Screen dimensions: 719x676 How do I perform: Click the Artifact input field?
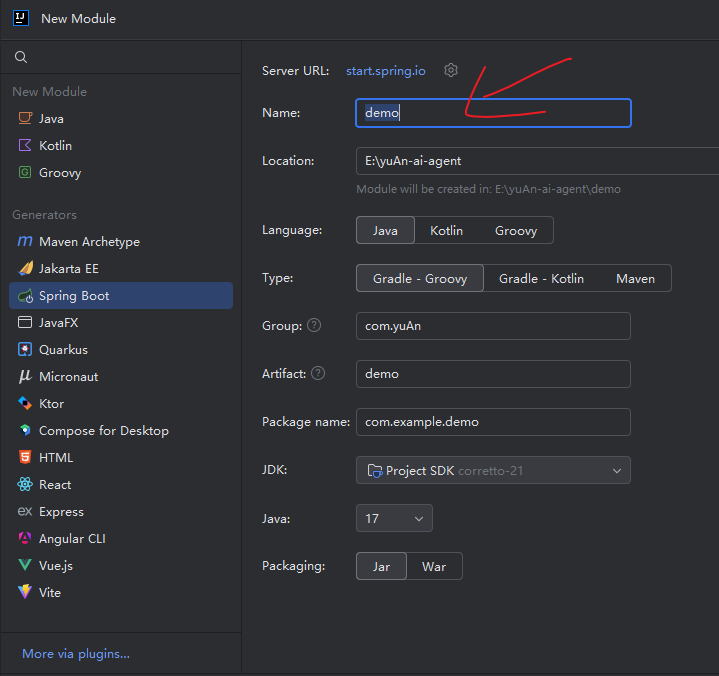(493, 374)
